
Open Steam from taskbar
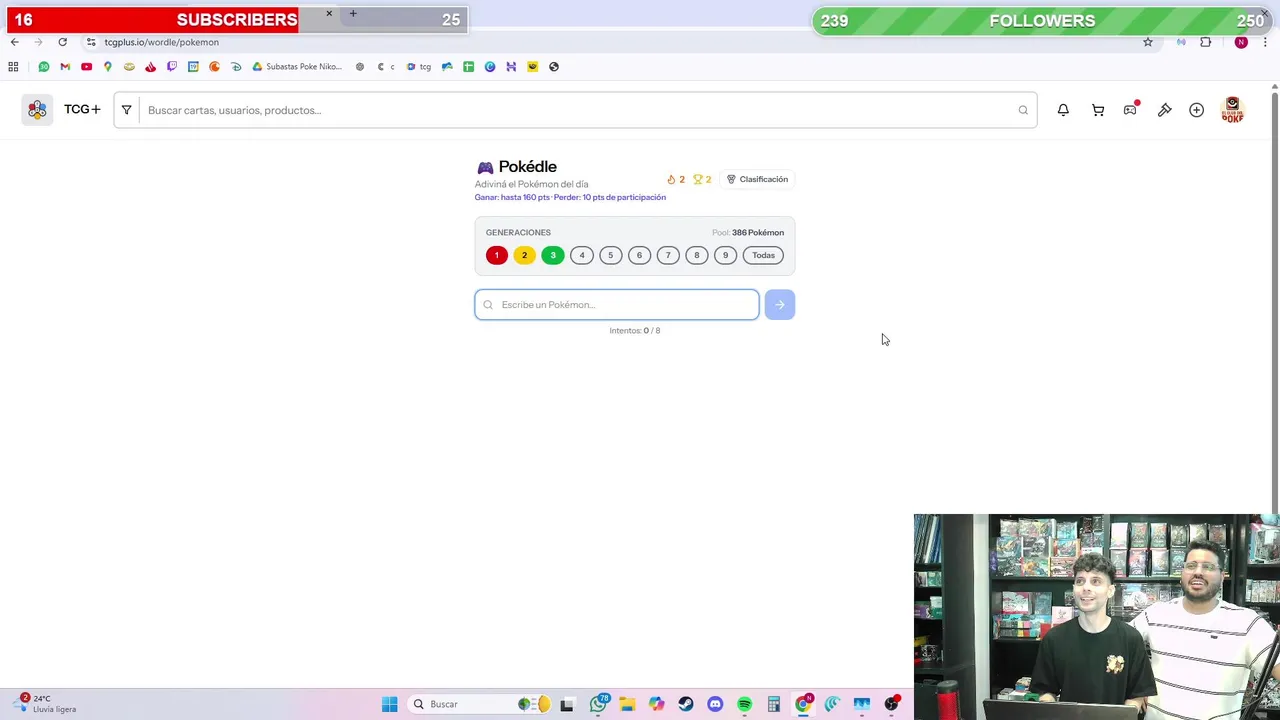tap(686, 704)
